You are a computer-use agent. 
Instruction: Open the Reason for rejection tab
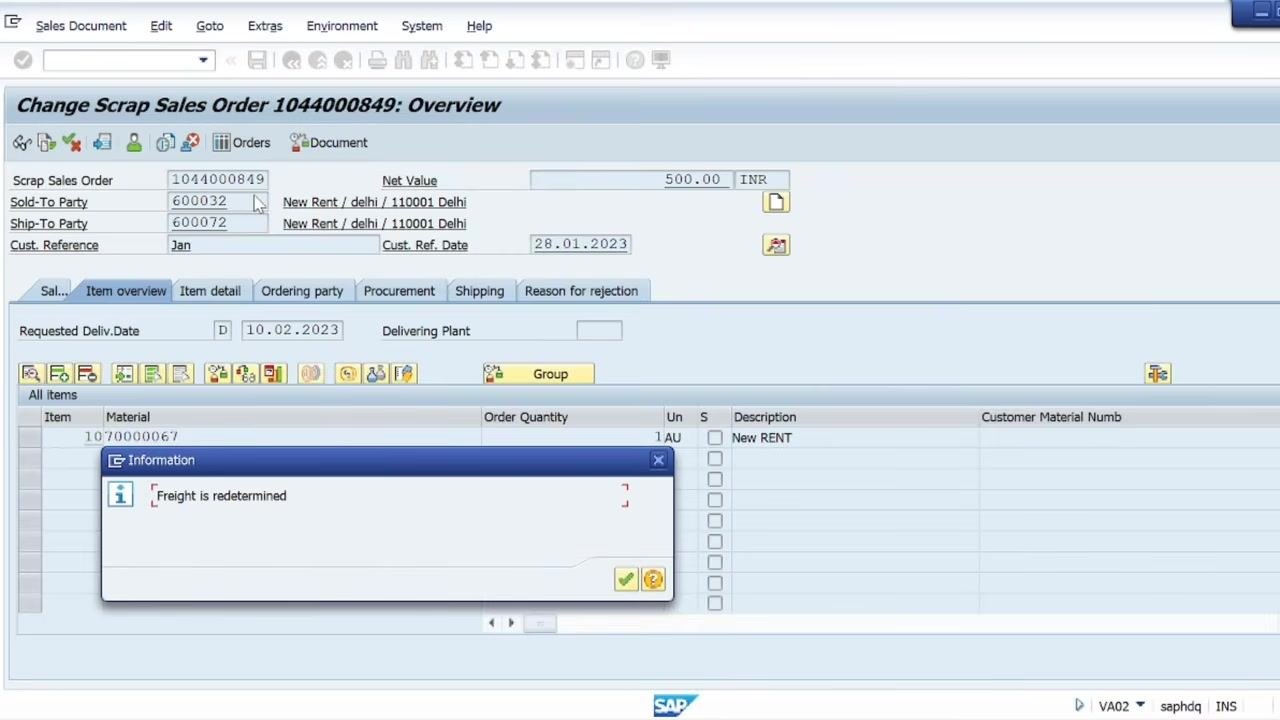(x=581, y=291)
